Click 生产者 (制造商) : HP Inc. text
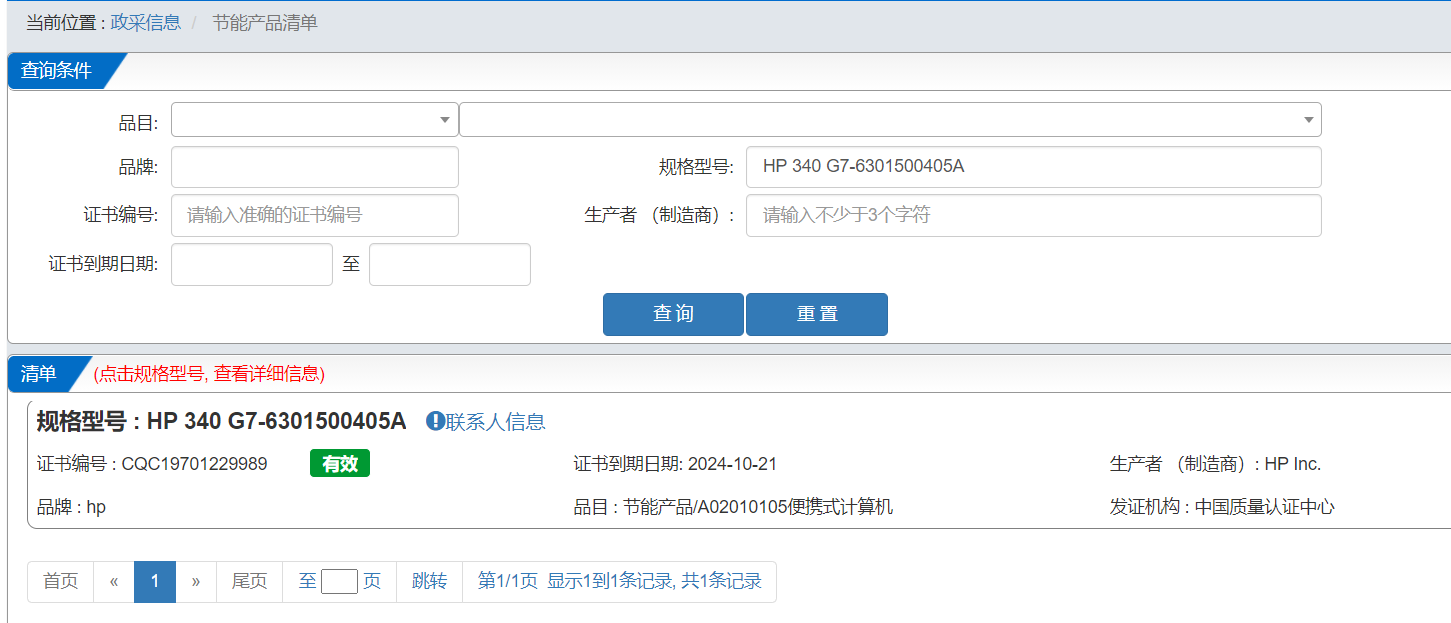Screen dimensions: 1451x623 point(1215,464)
